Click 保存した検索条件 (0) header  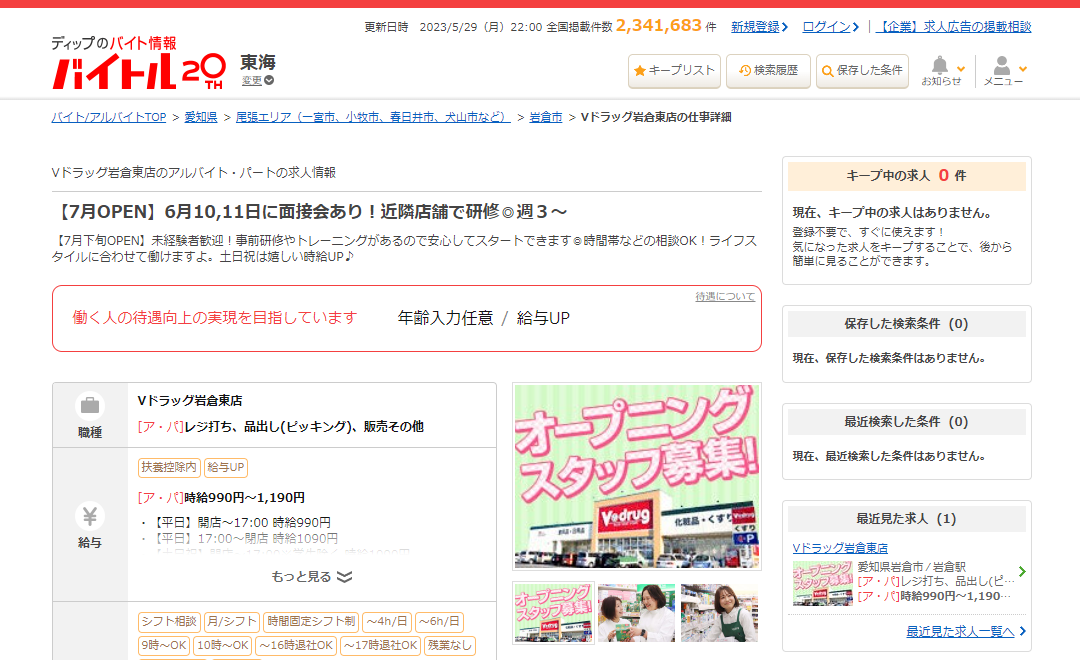(906, 324)
